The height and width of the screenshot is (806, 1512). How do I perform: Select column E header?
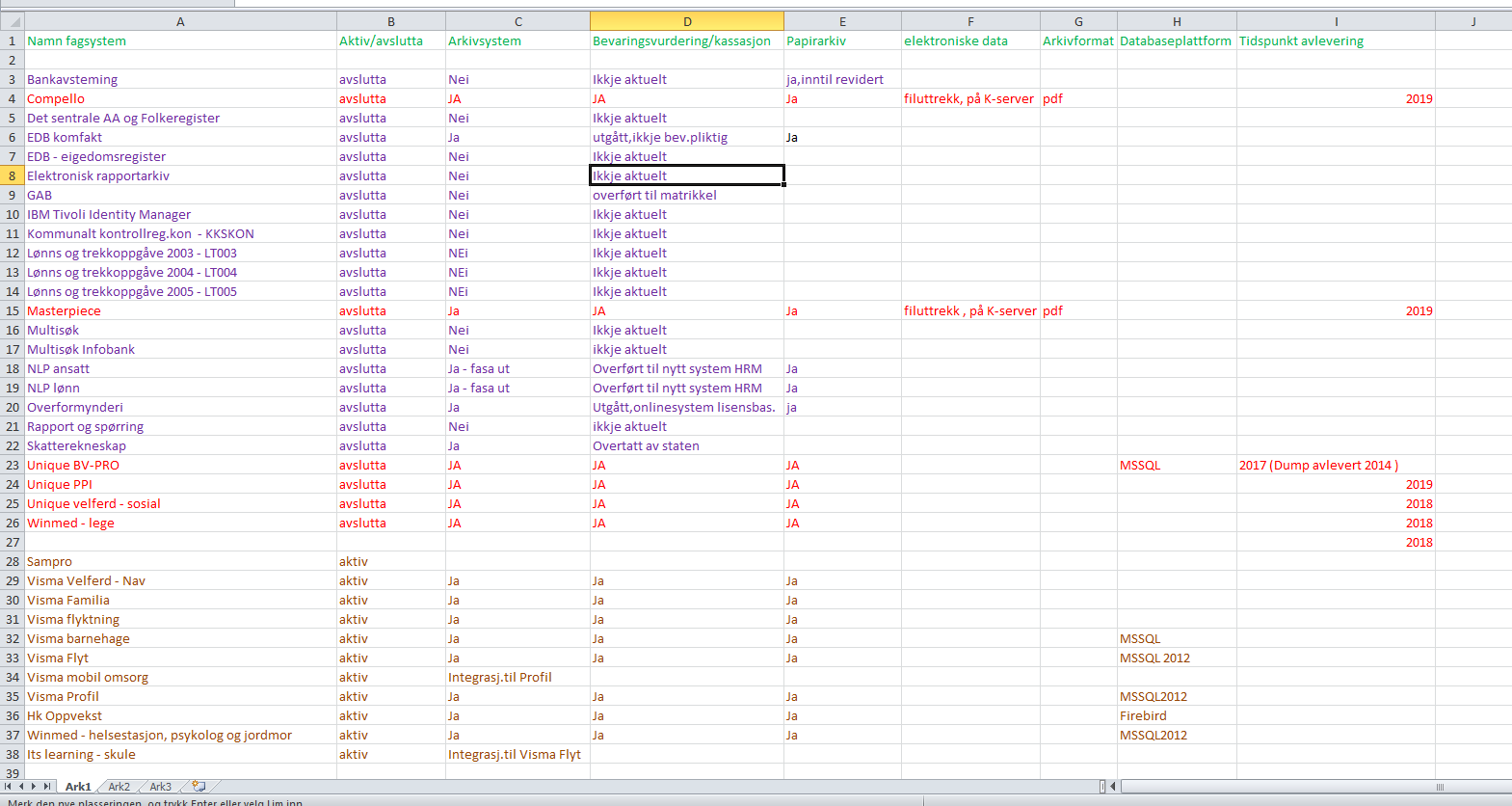(842, 21)
